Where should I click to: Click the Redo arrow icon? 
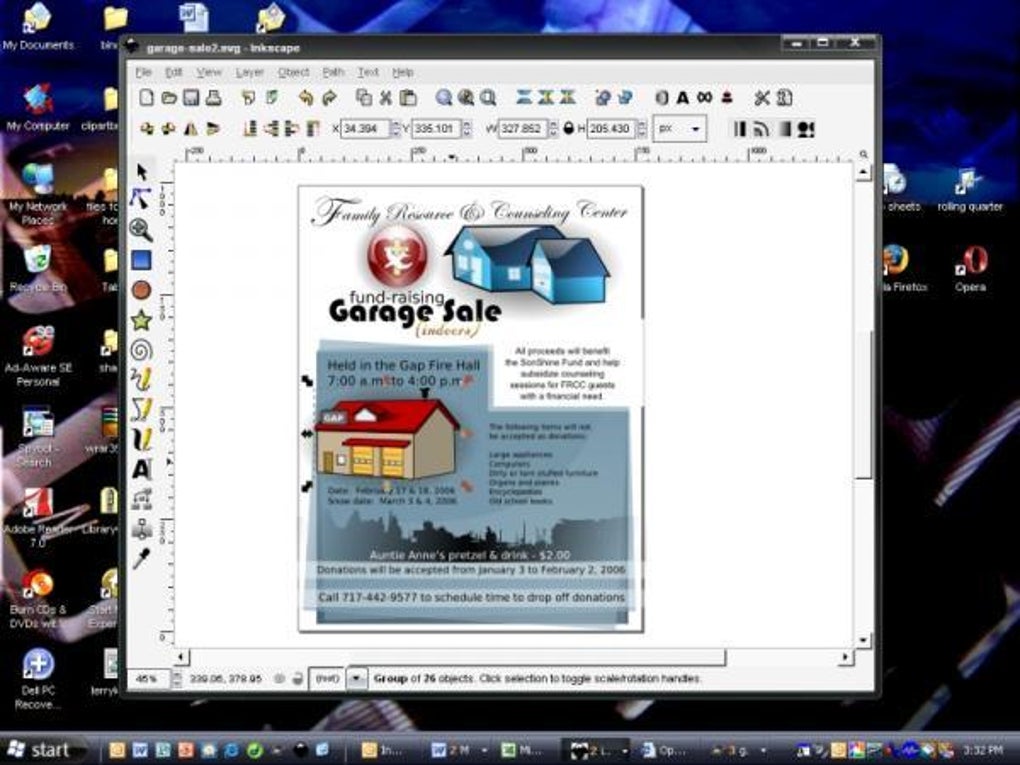click(x=329, y=98)
